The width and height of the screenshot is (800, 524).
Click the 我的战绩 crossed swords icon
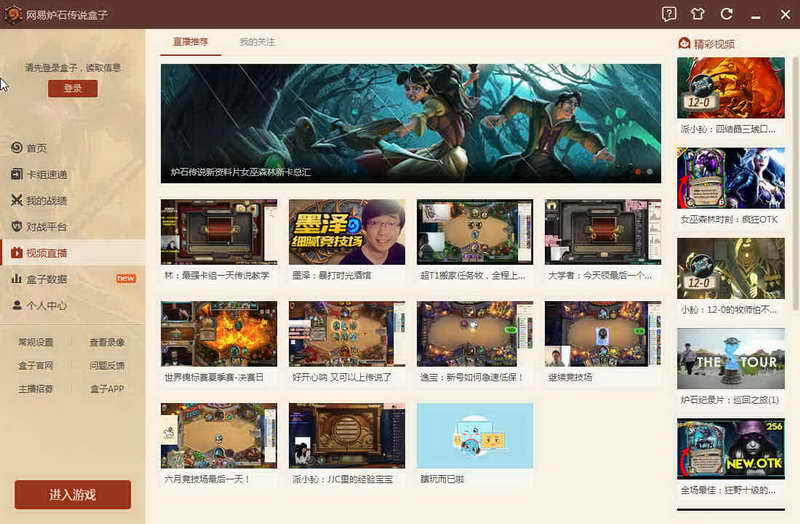[x=16, y=200]
